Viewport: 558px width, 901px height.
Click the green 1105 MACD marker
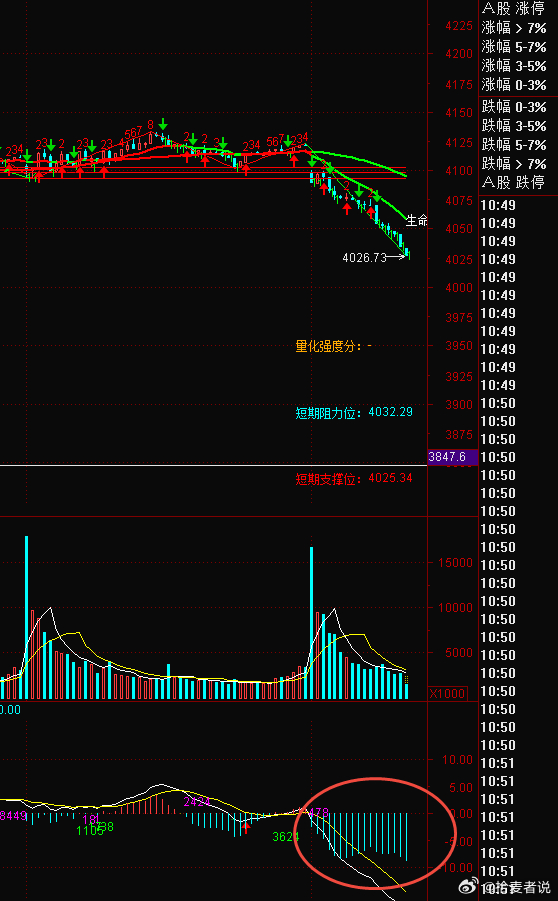coord(90,830)
